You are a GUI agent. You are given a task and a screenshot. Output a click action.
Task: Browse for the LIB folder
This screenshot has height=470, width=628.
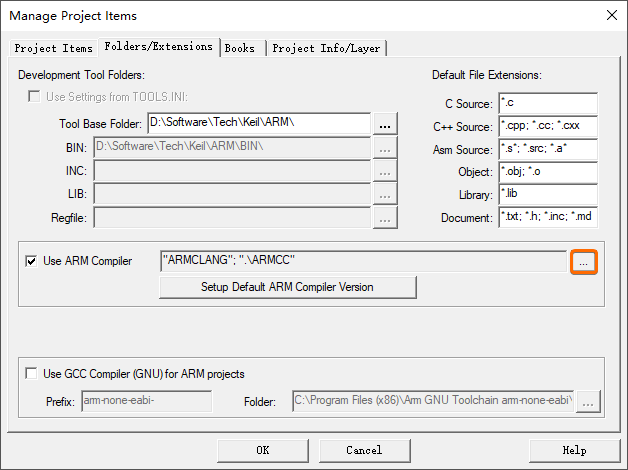tap(385, 194)
